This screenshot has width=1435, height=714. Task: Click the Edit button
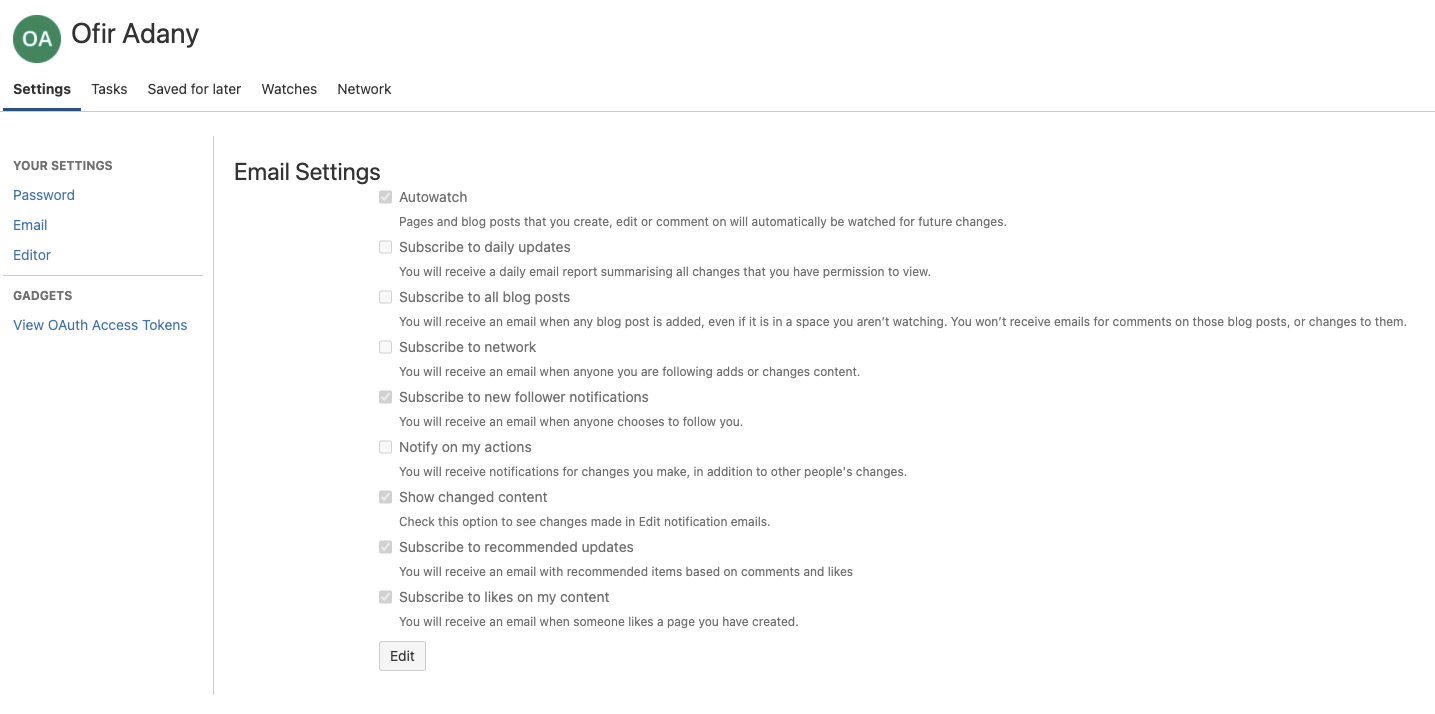(402, 656)
